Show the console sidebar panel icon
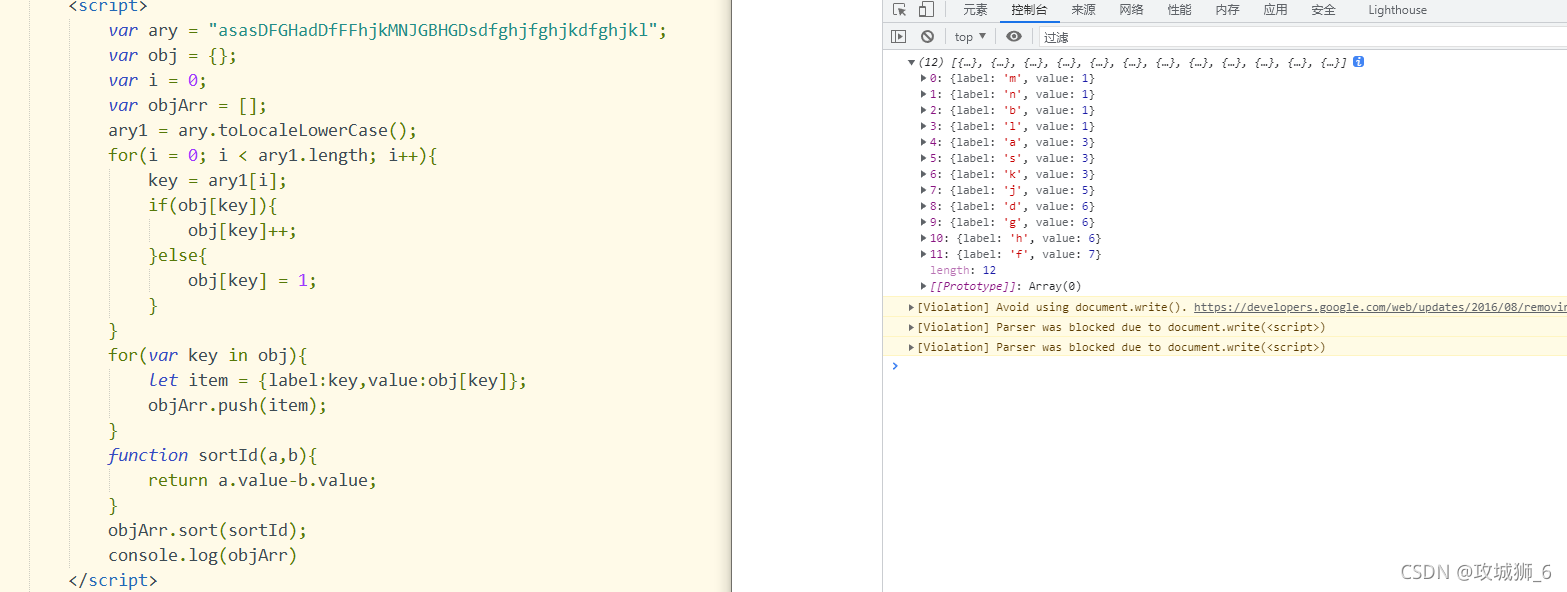 tap(899, 36)
